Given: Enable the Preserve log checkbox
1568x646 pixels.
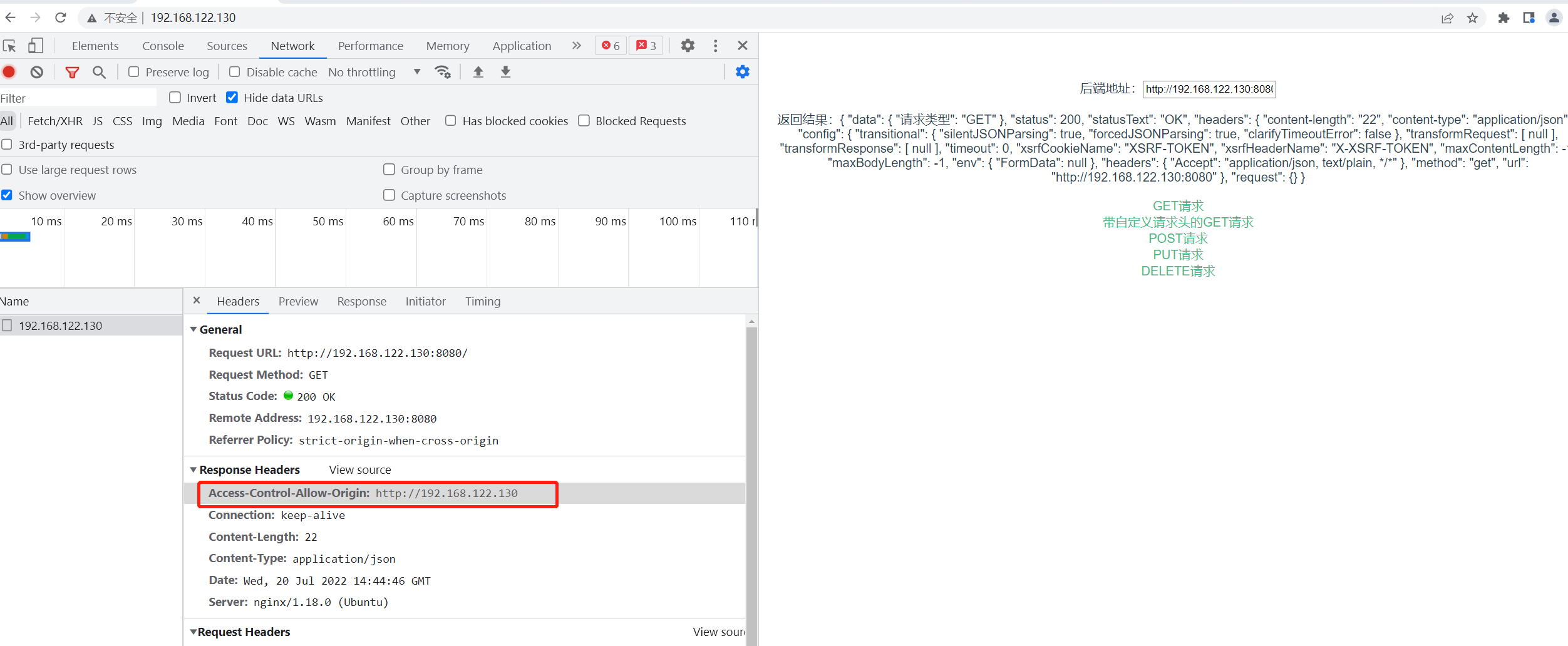Looking at the screenshot, I should click(x=133, y=72).
